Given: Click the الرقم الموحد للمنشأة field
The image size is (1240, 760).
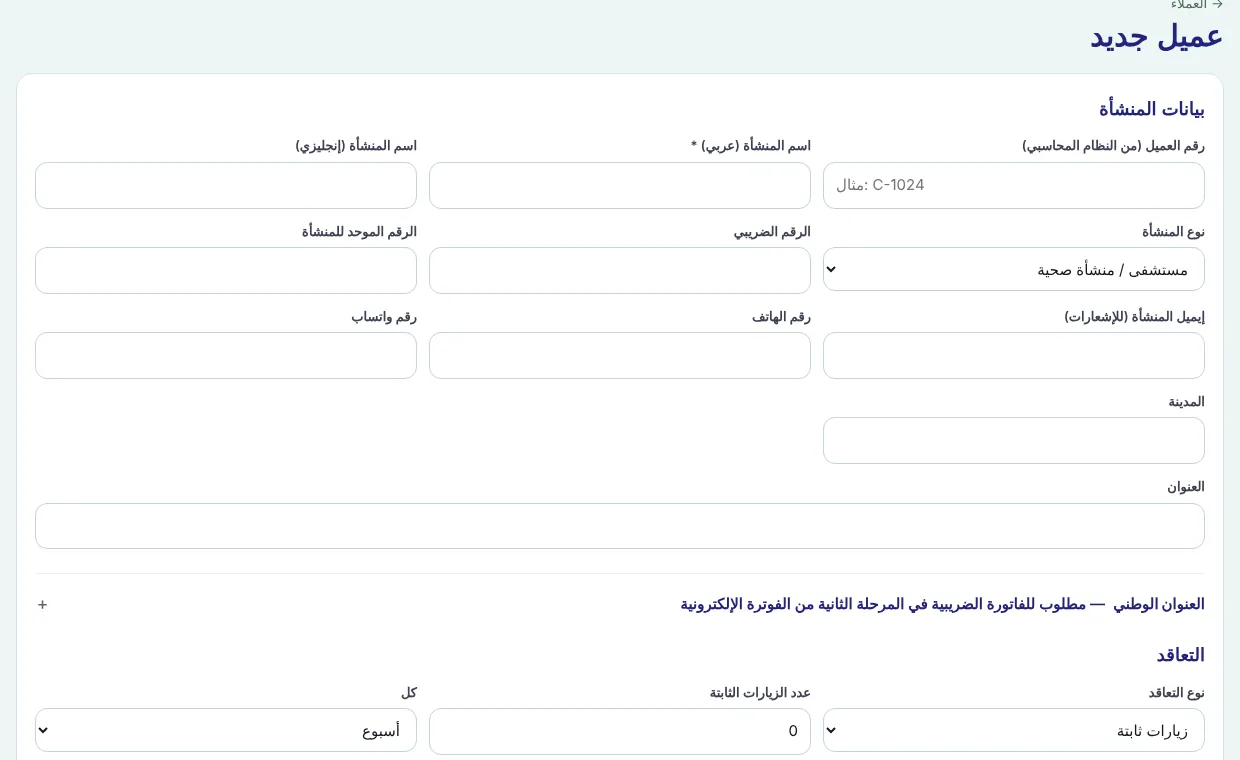Looking at the screenshot, I should click(226, 270).
